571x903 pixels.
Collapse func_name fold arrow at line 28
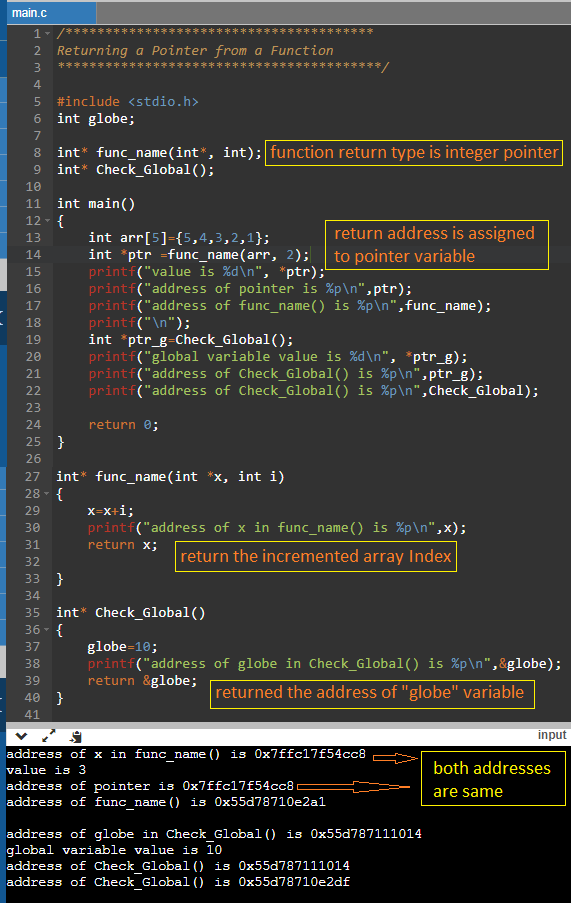[48, 494]
